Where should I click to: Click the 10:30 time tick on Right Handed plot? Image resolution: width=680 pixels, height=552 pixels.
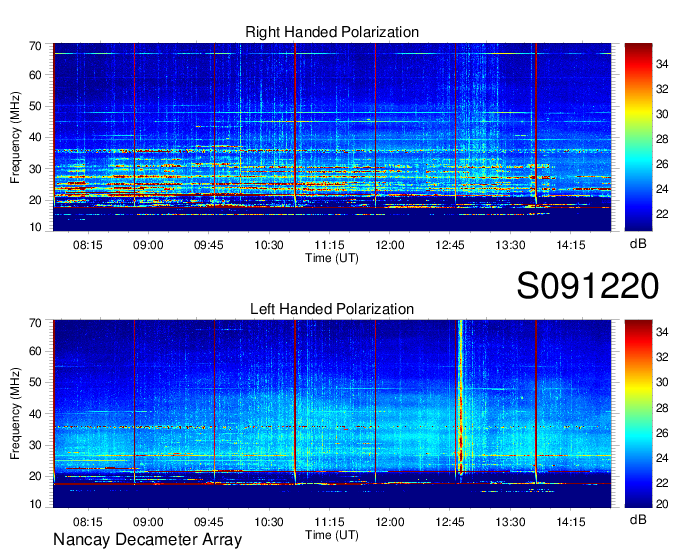pos(269,245)
